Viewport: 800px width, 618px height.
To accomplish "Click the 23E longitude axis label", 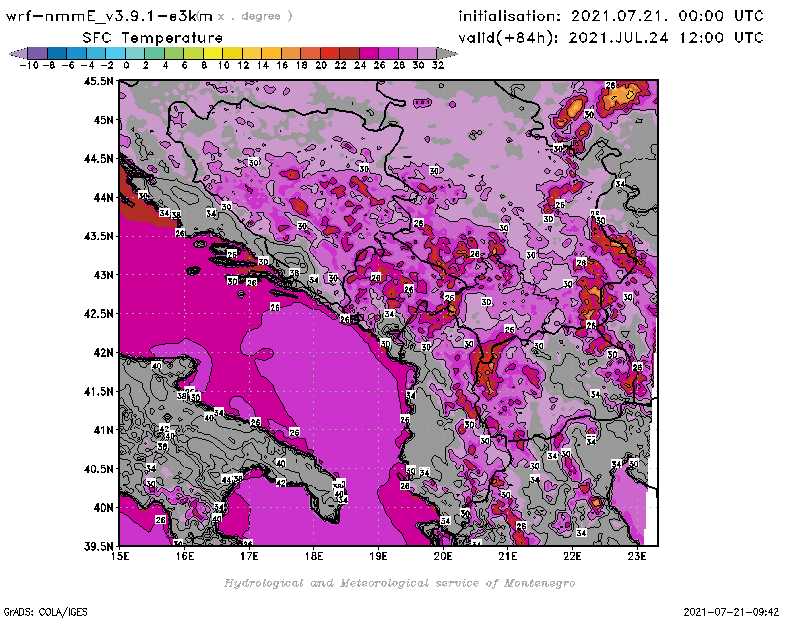I will tap(636, 554).
